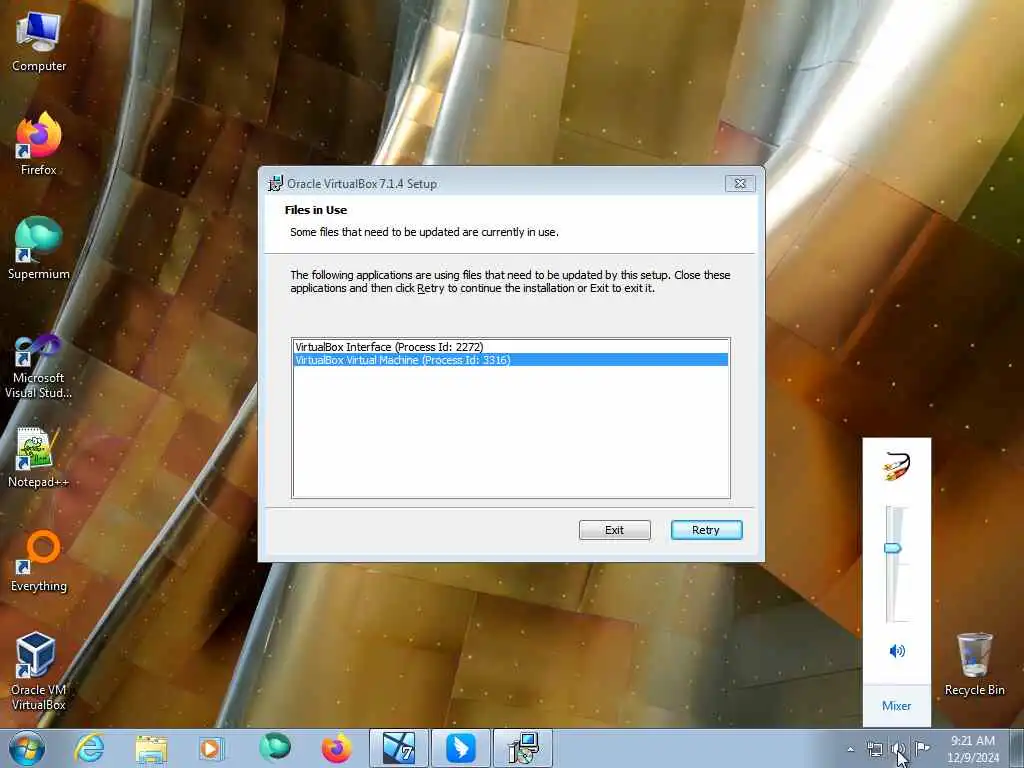Open Firefox from the taskbar
Screen dimensions: 1024x768
pos(336,748)
